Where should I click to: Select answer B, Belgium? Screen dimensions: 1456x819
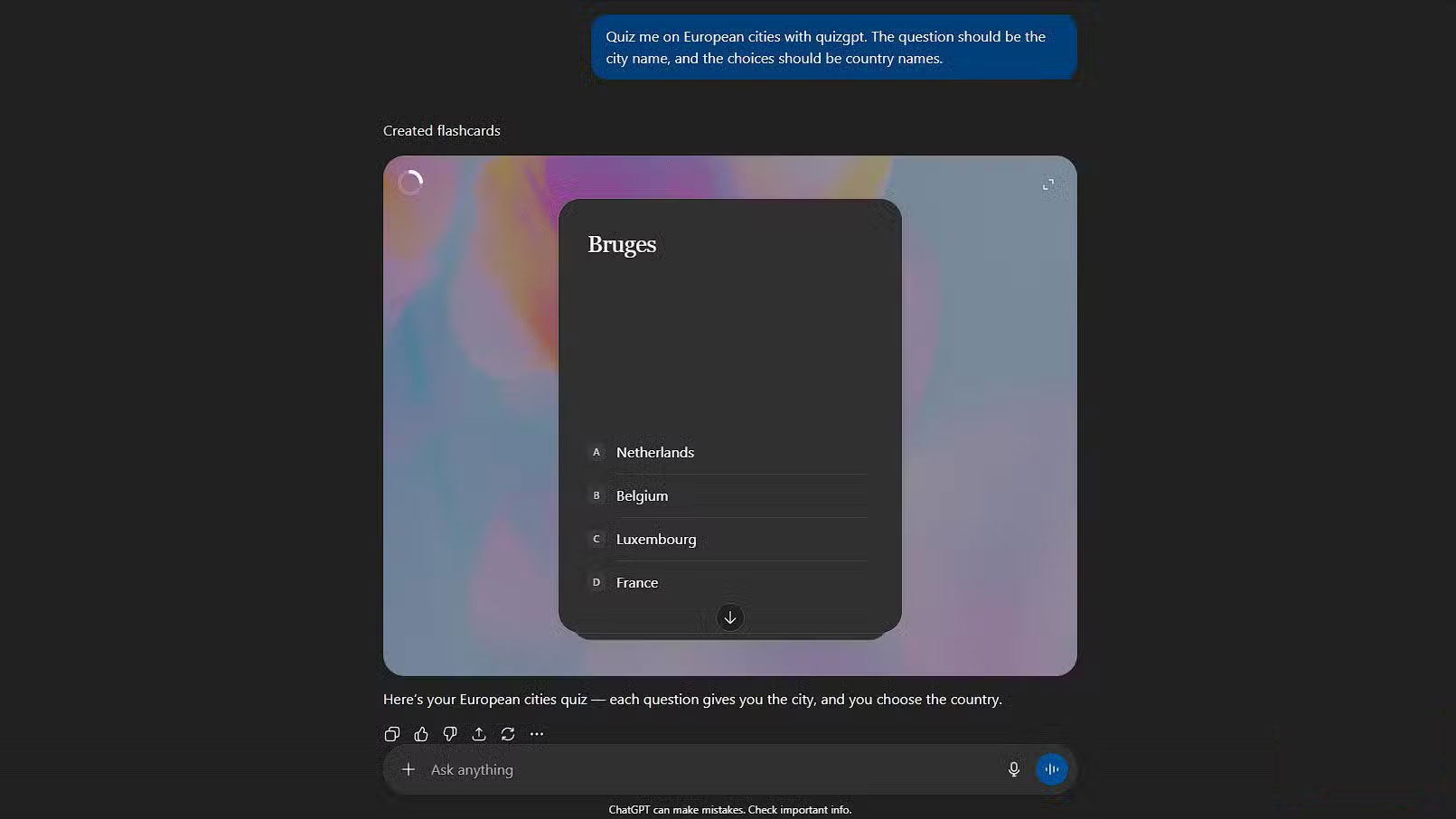(642, 495)
